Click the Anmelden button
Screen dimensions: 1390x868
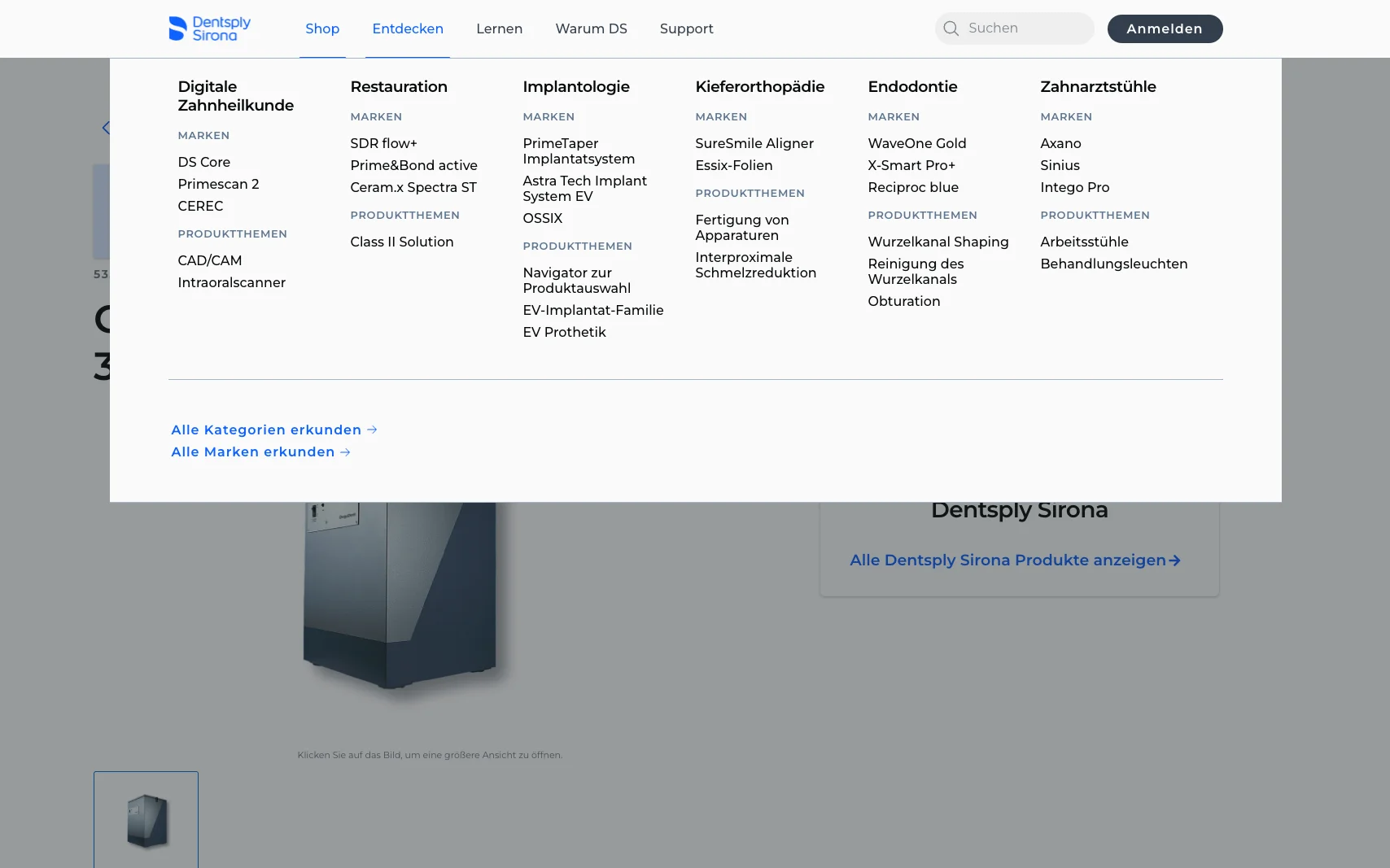click(1165, 28)
